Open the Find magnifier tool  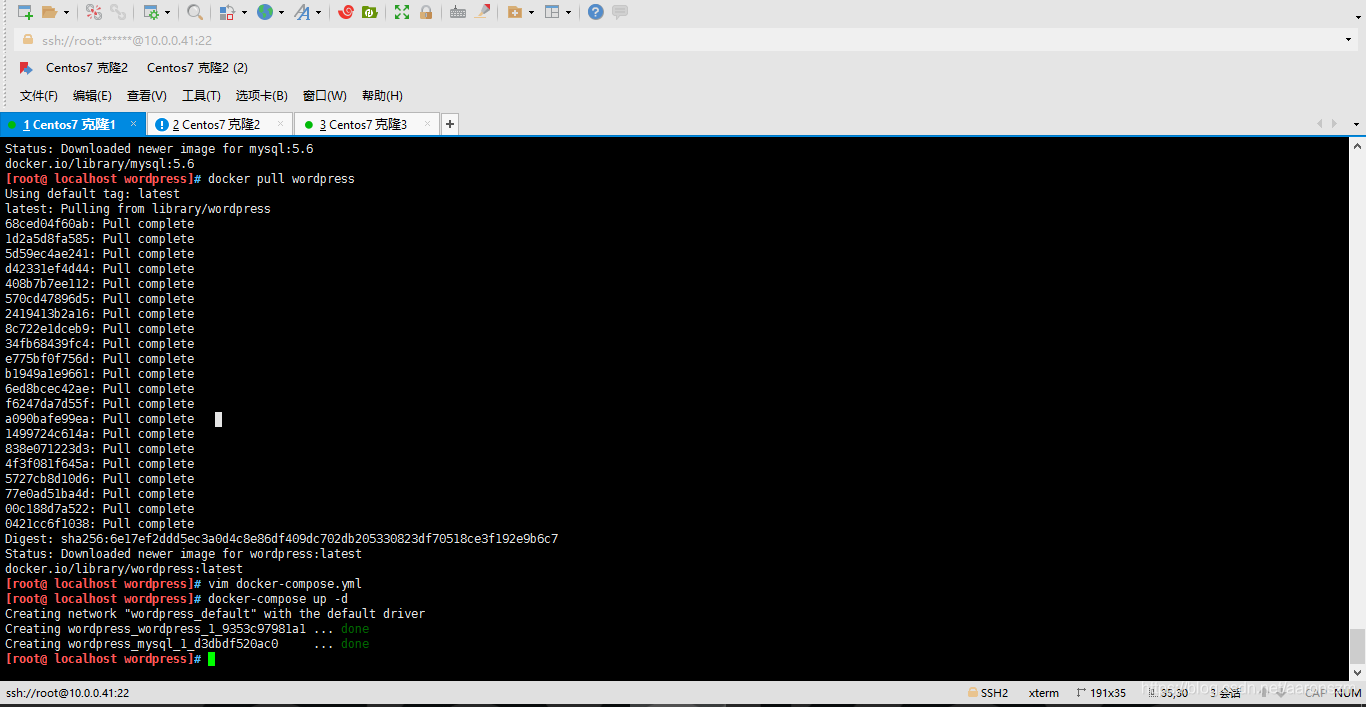point(195,12)
